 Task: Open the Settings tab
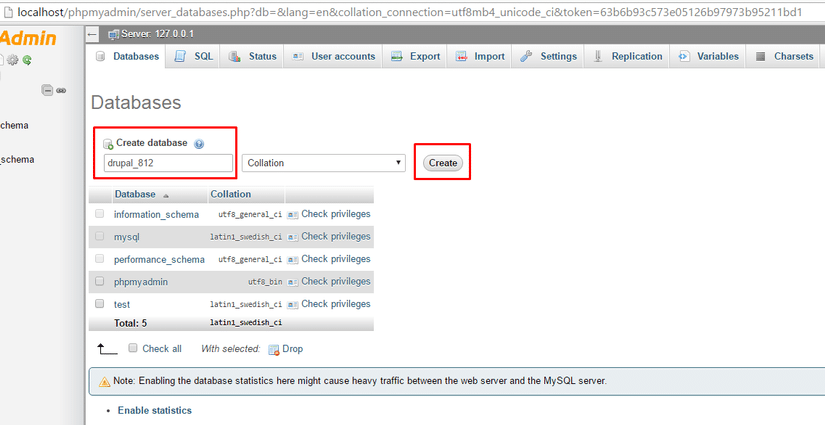click(548, 56)
